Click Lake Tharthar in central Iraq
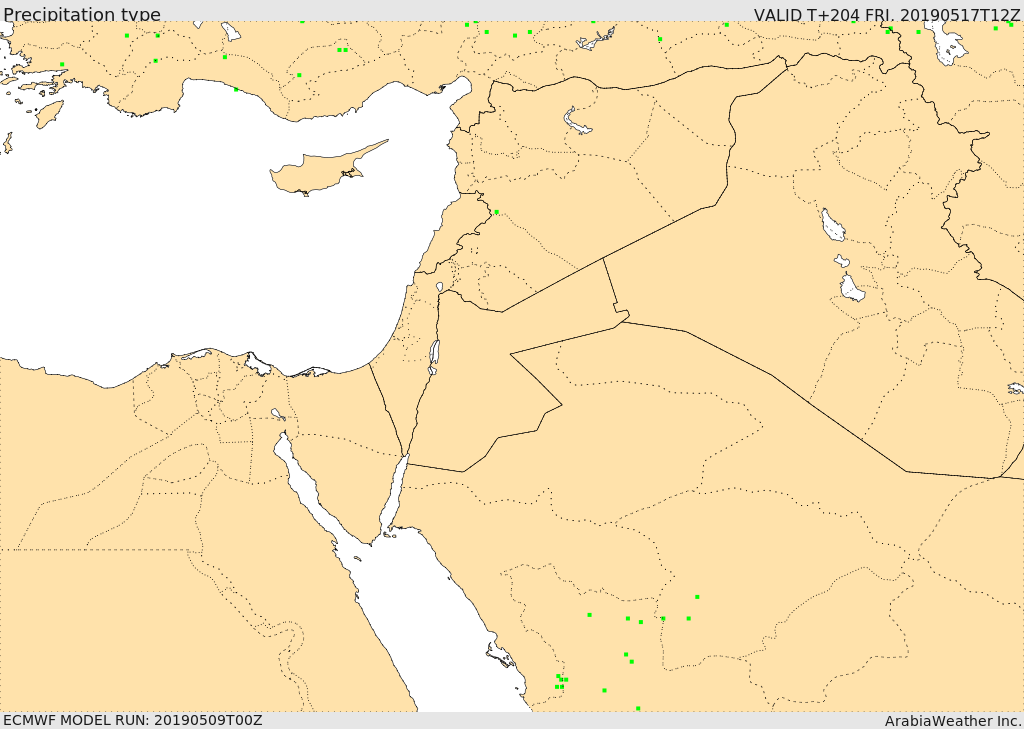The image size is (1024, 729). 832,226
